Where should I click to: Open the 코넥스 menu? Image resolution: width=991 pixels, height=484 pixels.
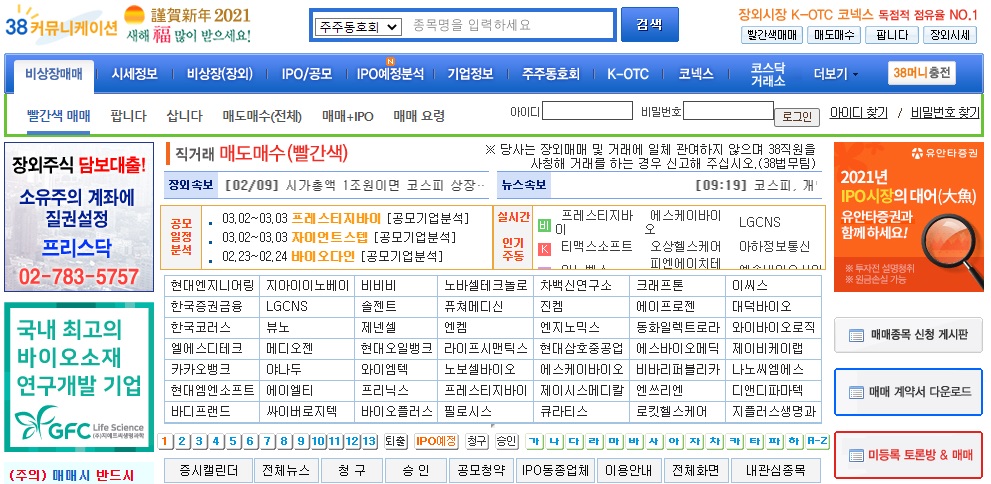(696, 74)
